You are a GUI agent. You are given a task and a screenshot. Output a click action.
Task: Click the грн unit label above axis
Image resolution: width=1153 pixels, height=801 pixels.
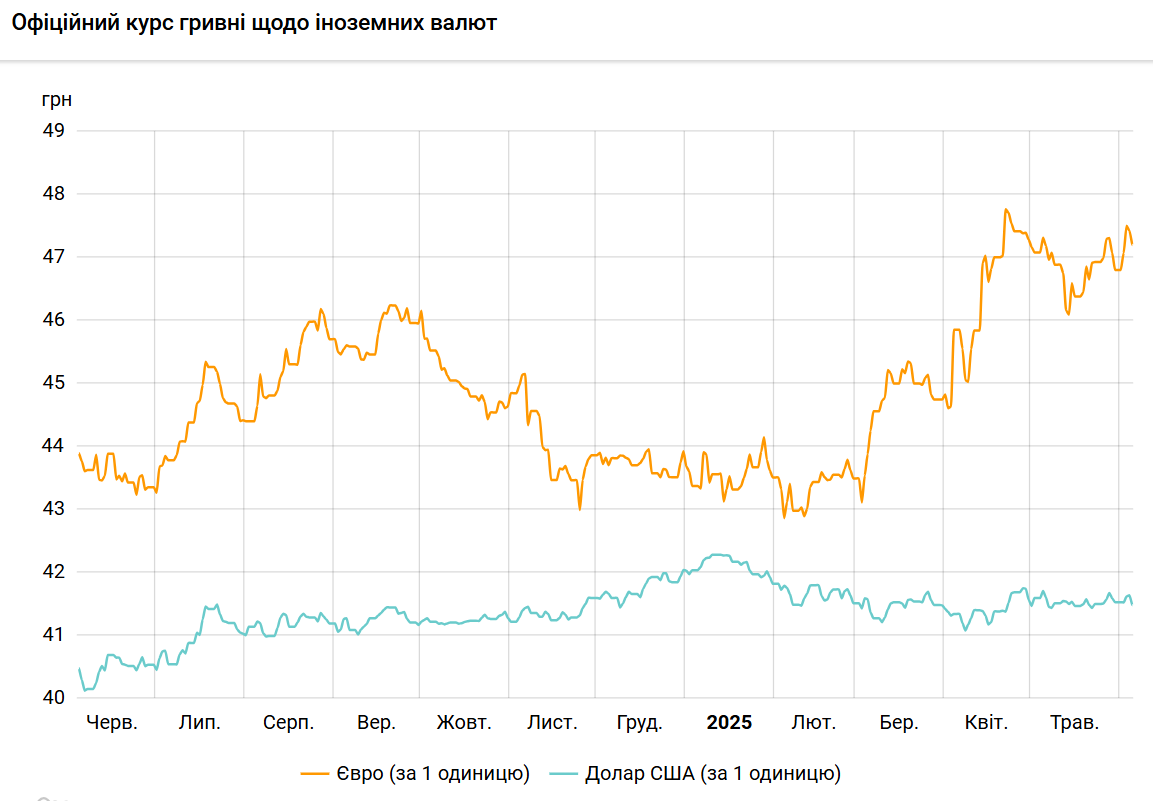coord(56,99)
